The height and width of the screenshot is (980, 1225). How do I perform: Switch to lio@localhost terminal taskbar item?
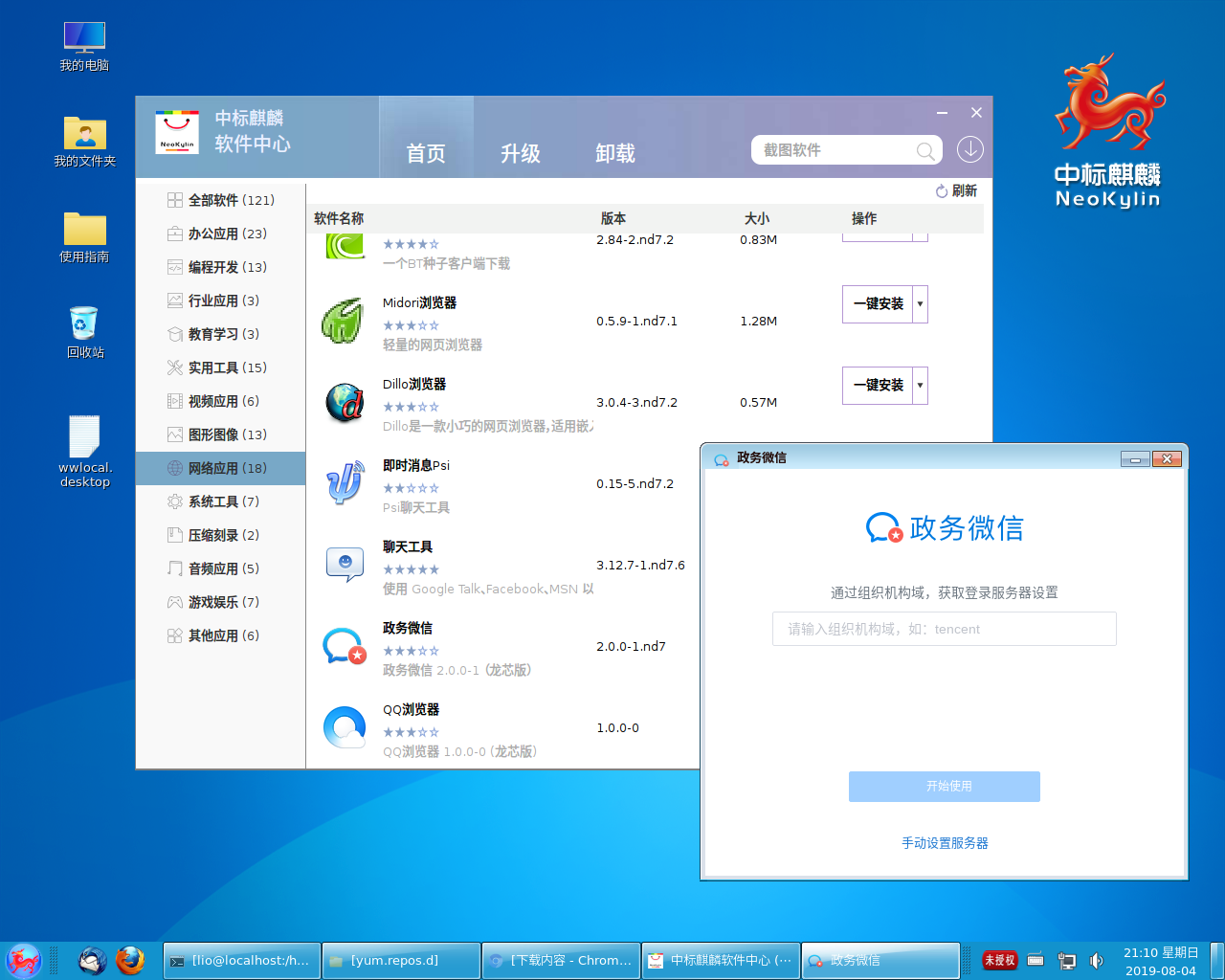click(x=240, y=960)
